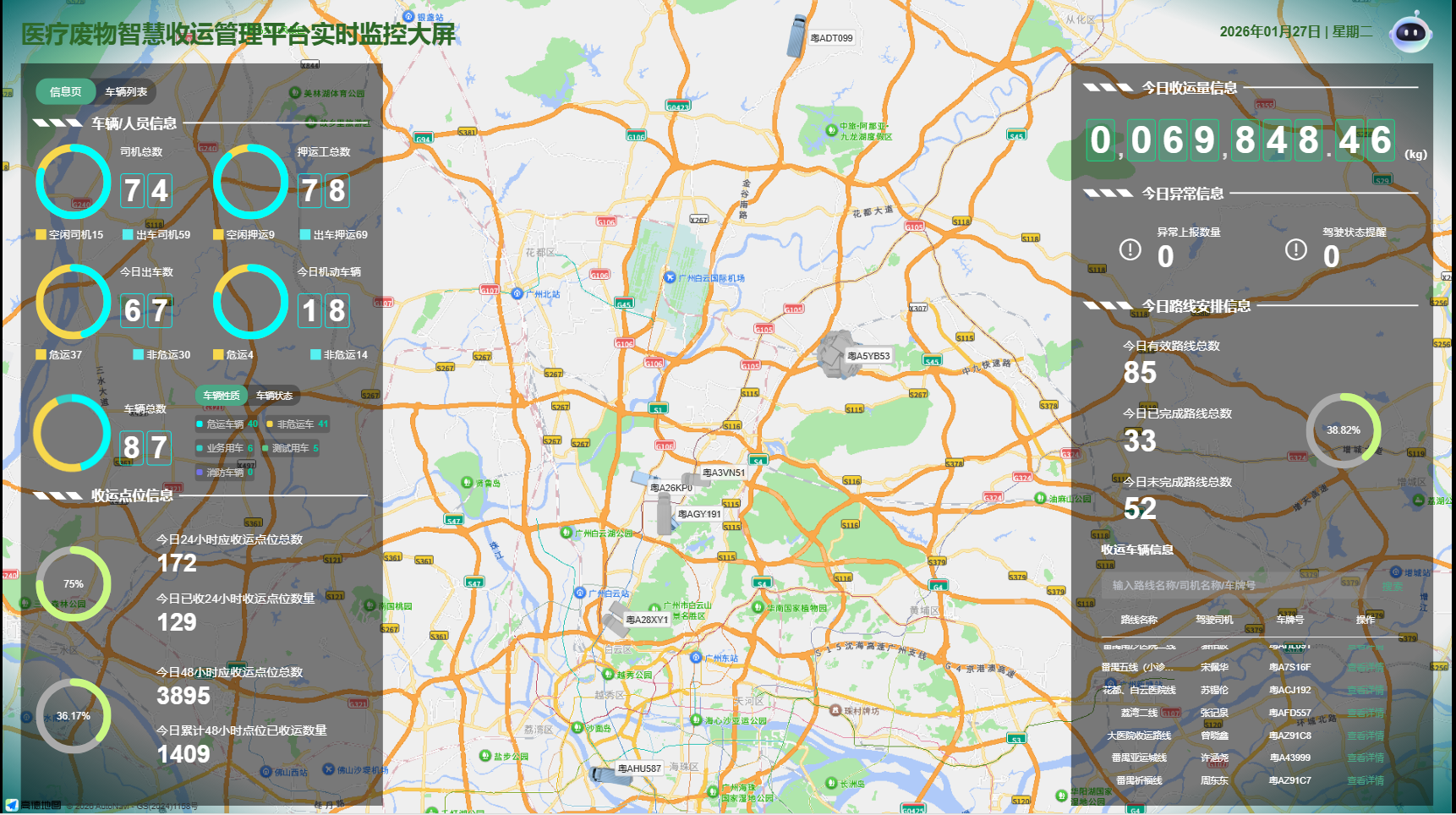Click the 异常上报数量 exclamation icon
This screenshot has width=1456, height=815.
pyautogui.click(x=1130, y=250)
